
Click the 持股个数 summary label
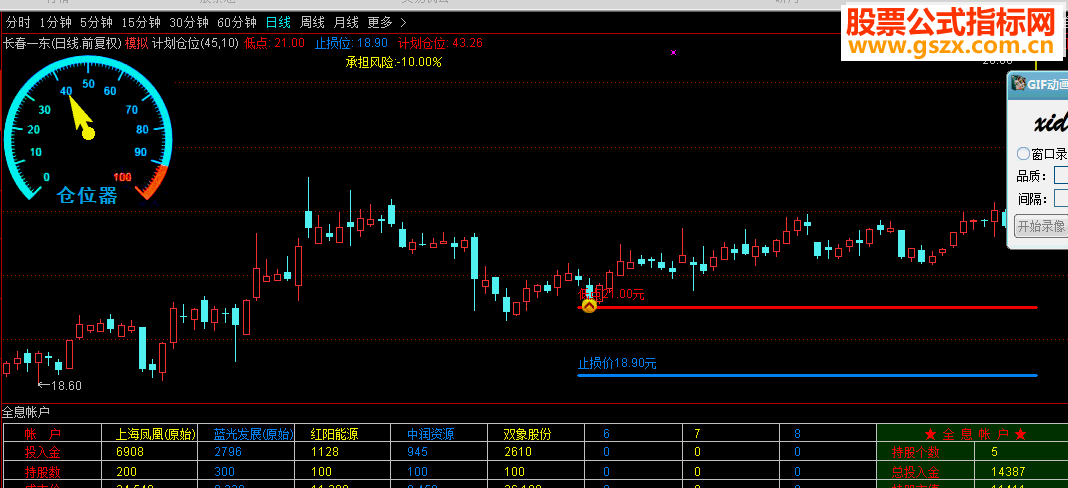916,452
